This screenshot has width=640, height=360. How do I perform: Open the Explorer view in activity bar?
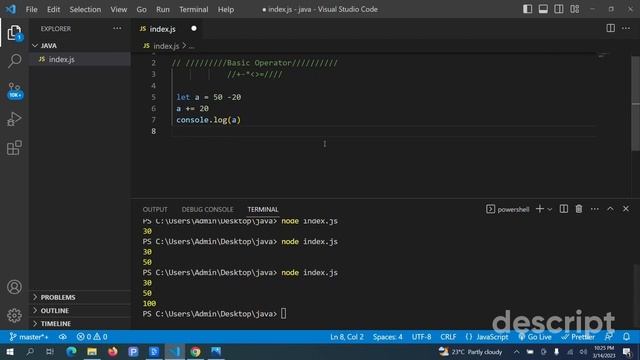coord(14,33)
